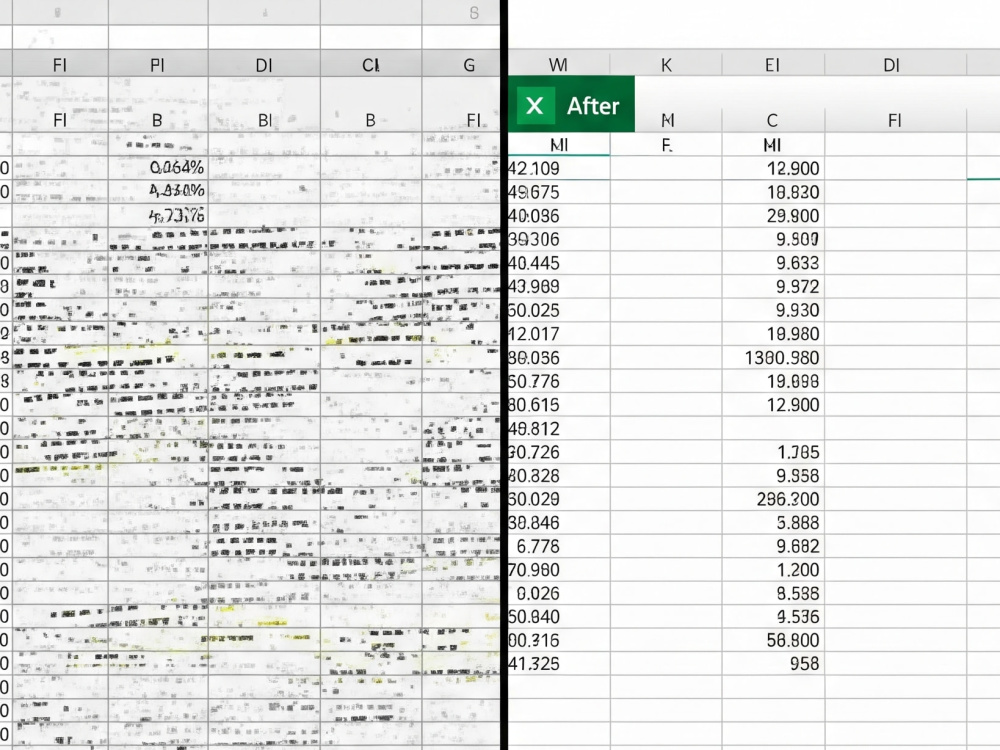Select the cell with value 6.776

pyautogui.click(x=559, y=546)
